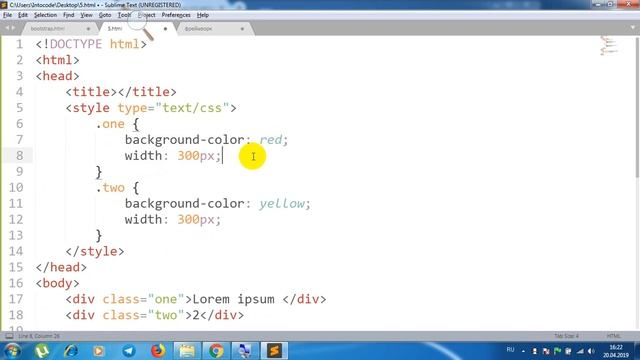Switch to the third editor tab
The image size is (640, 360).
[x=198, y=29]
